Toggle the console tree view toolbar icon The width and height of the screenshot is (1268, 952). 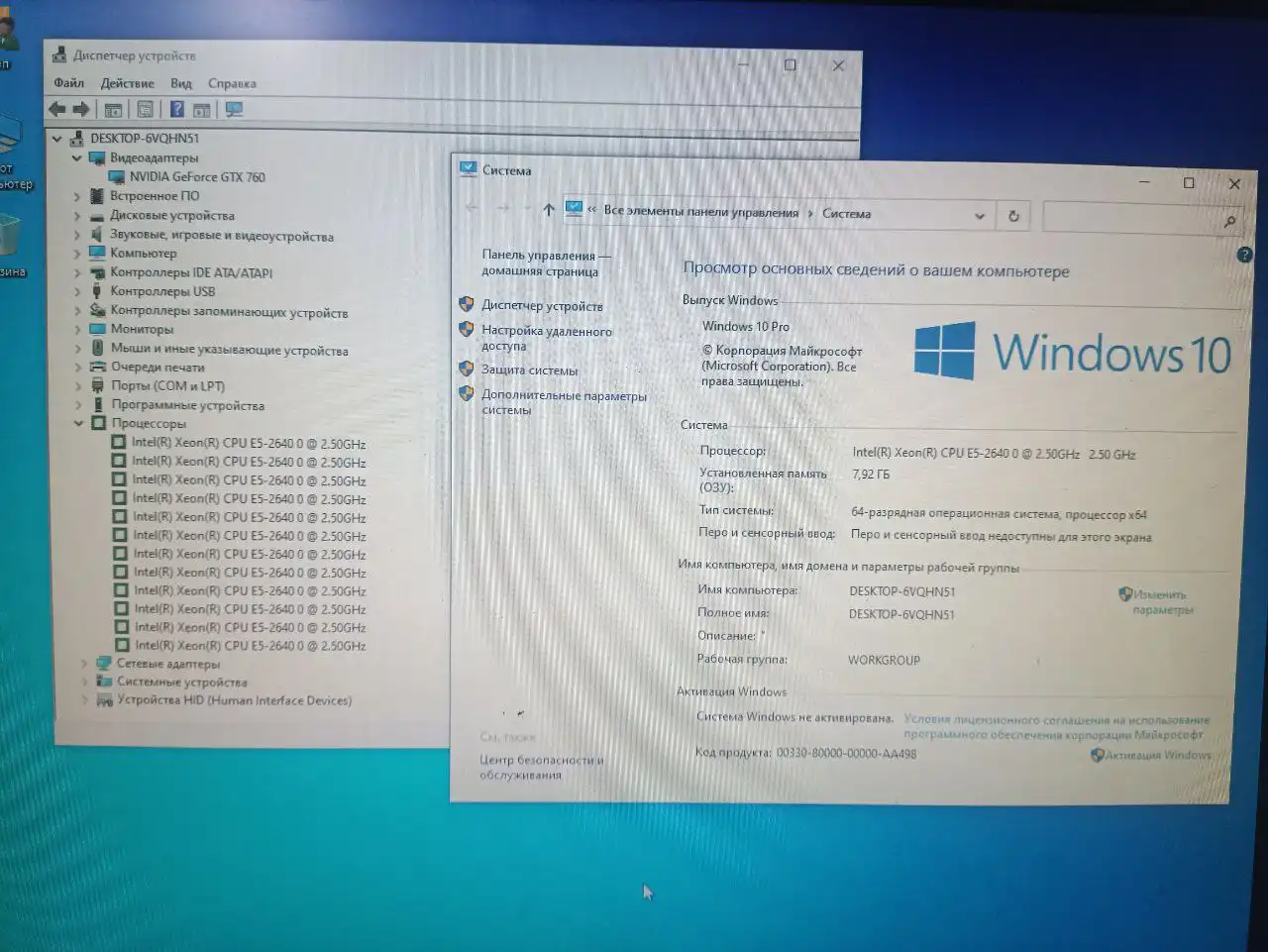pyautogui.click(x=113, y=109)
